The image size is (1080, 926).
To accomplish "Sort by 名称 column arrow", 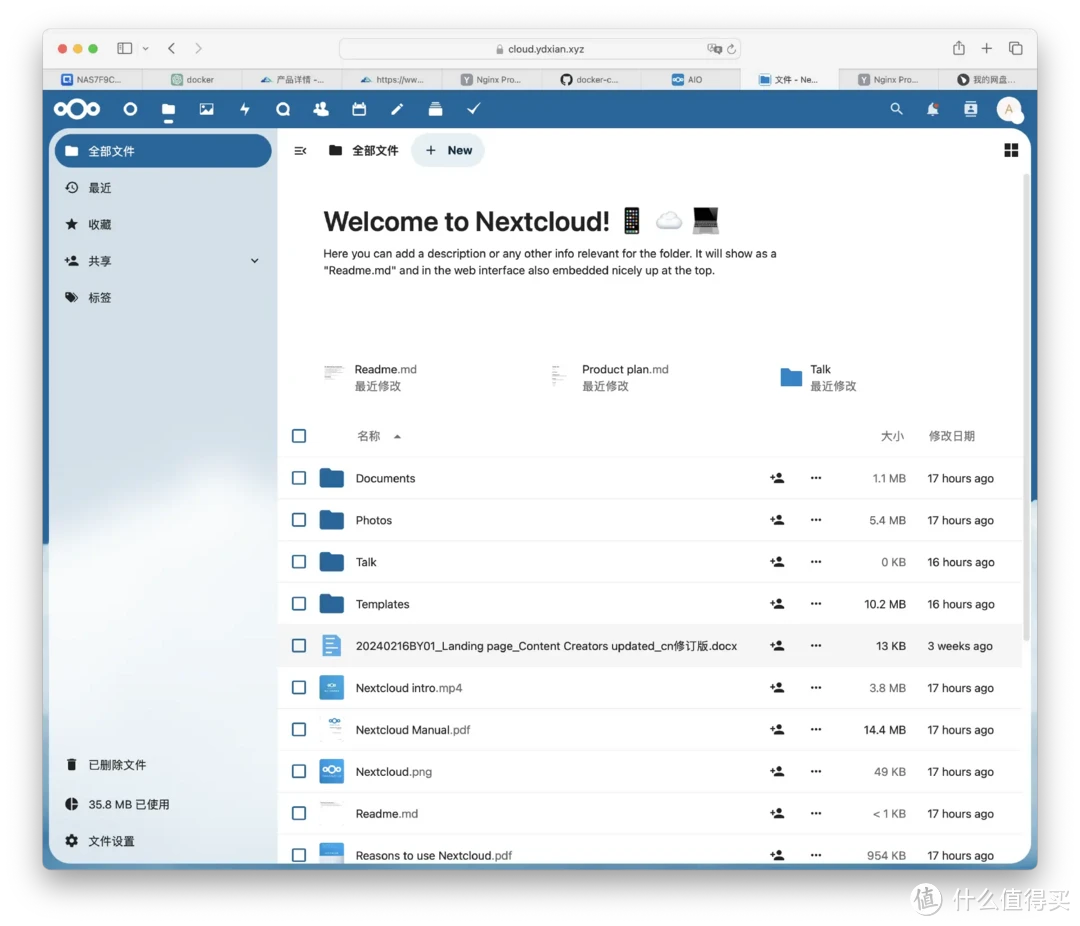I will coord(397,437).
